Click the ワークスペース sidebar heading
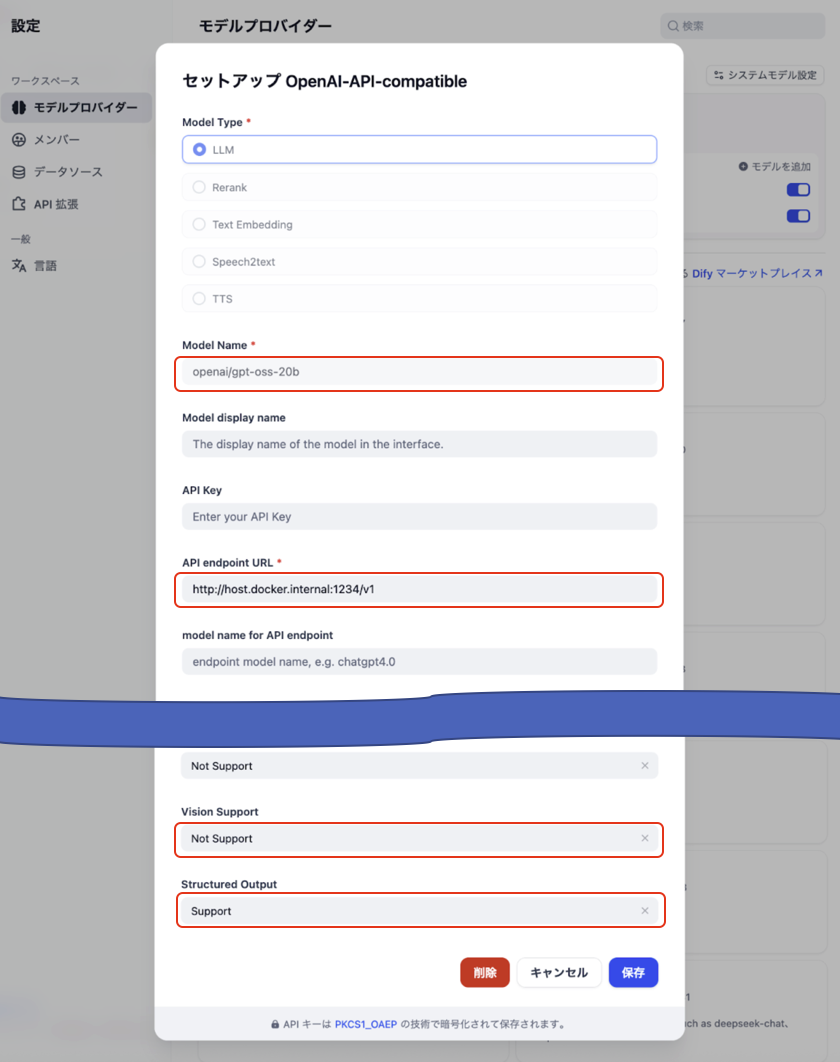This screenshot has width=840, height=1062. tap(45, 81)
